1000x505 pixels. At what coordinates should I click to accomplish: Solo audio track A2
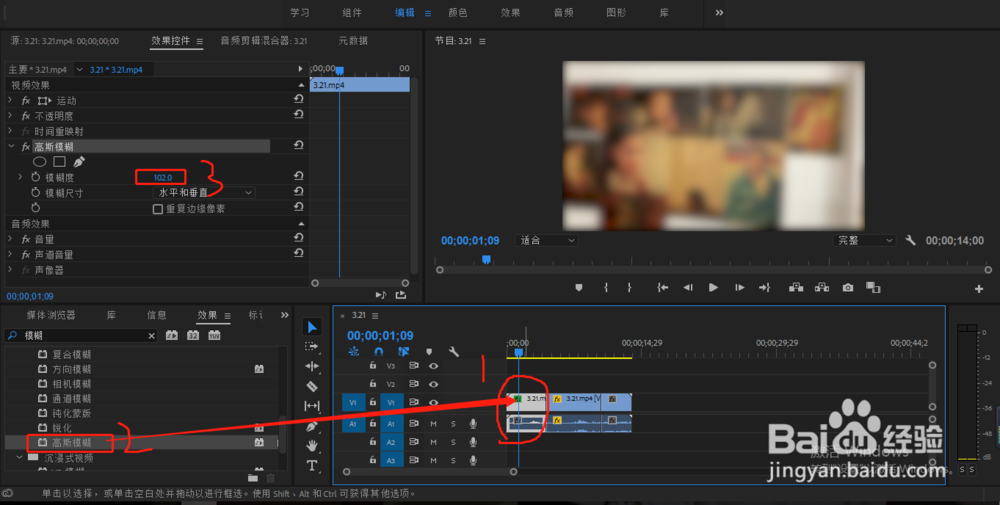[453, 442]
